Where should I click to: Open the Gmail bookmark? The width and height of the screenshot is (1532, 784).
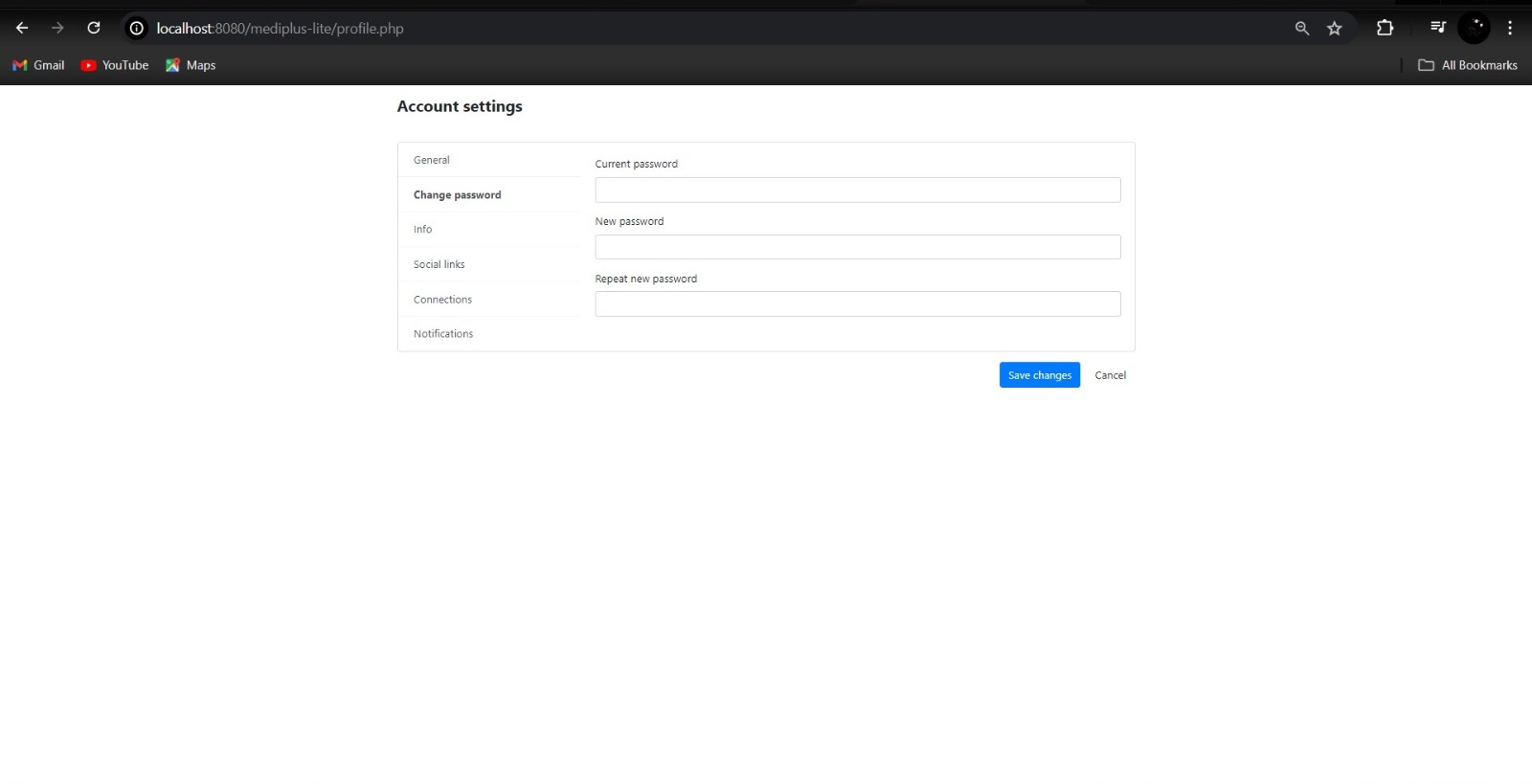[x=38, y=65]
